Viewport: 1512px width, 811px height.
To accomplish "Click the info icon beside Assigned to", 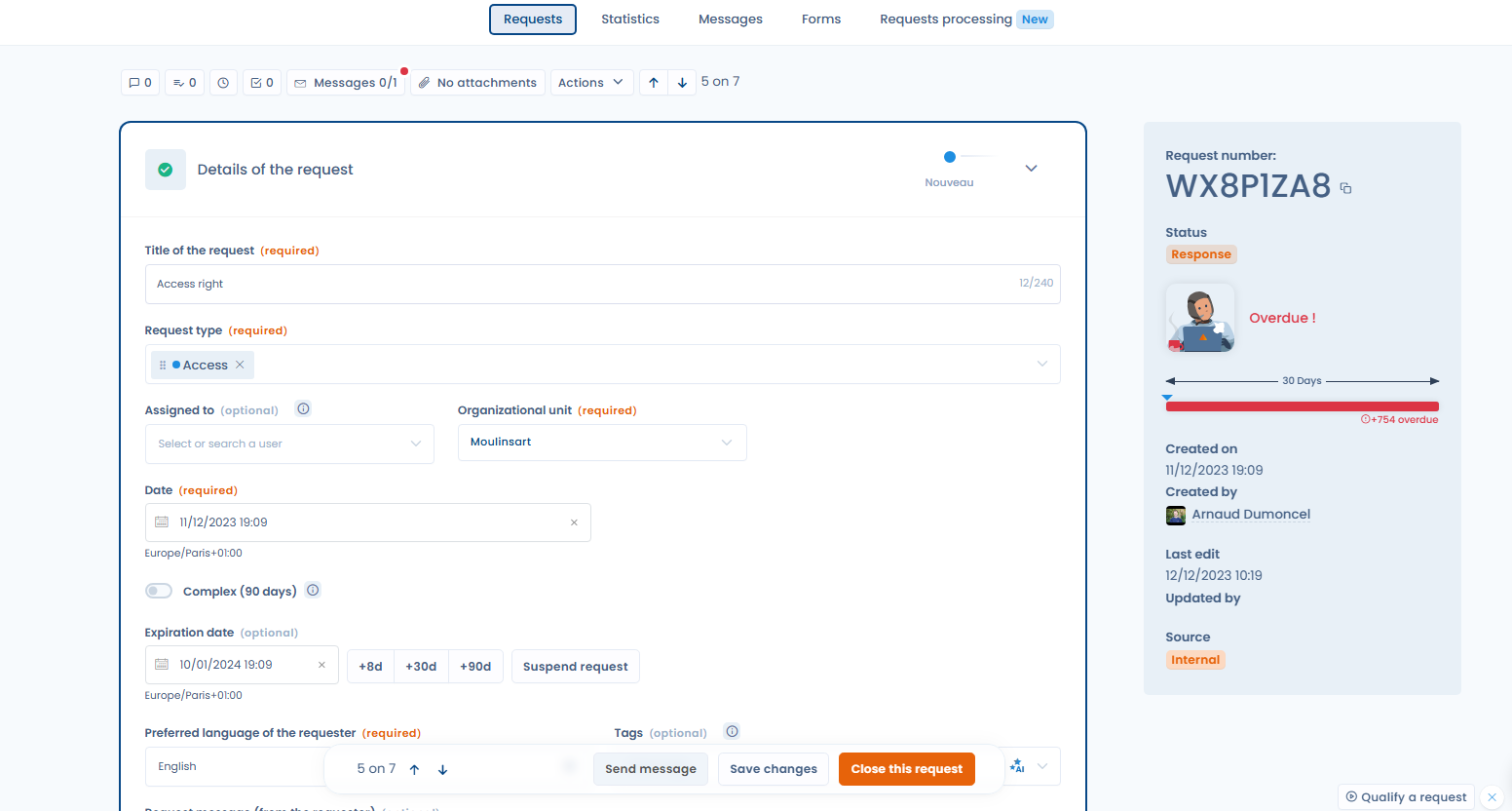I will click(303, 408).
